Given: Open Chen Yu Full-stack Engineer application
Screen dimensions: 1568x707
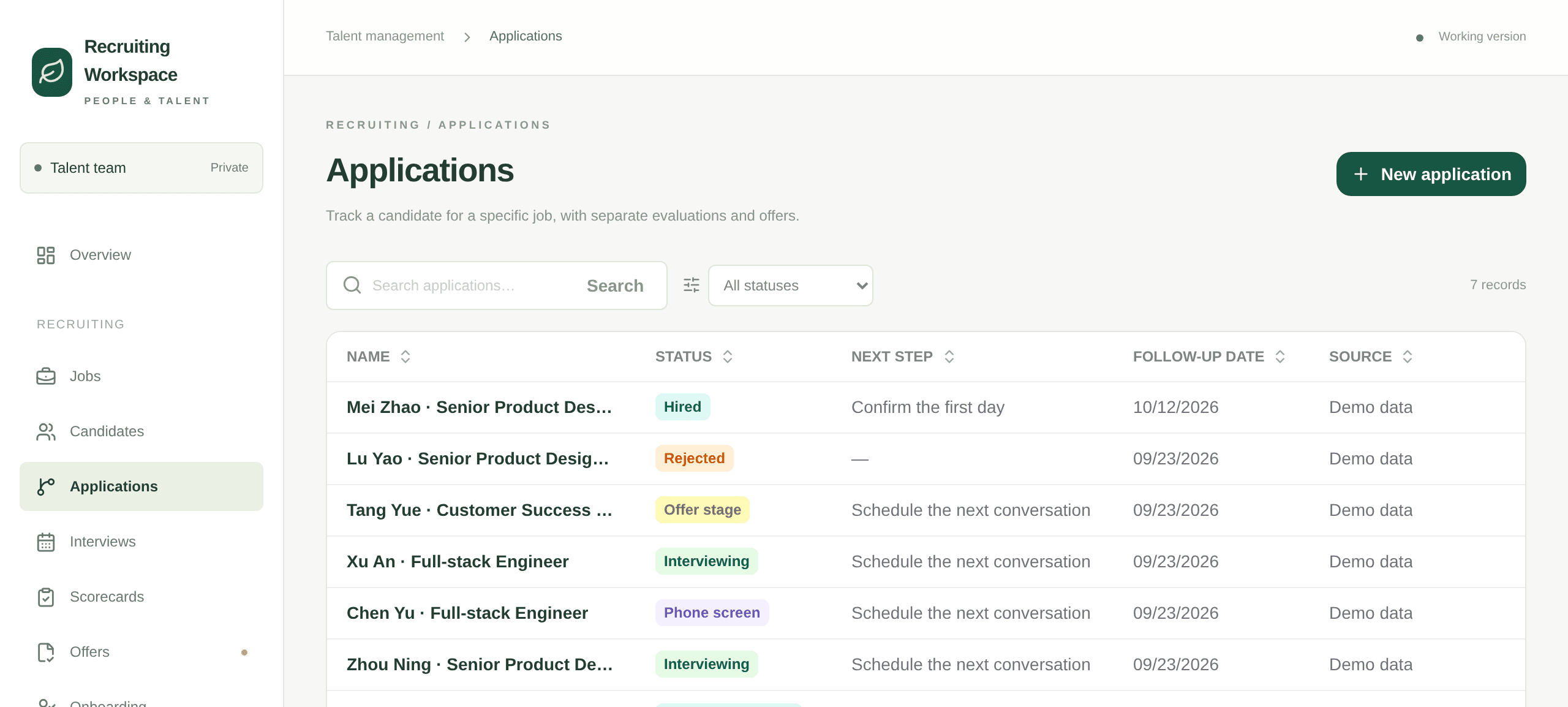Looking at the screenshot, I should tap(467, 613).
